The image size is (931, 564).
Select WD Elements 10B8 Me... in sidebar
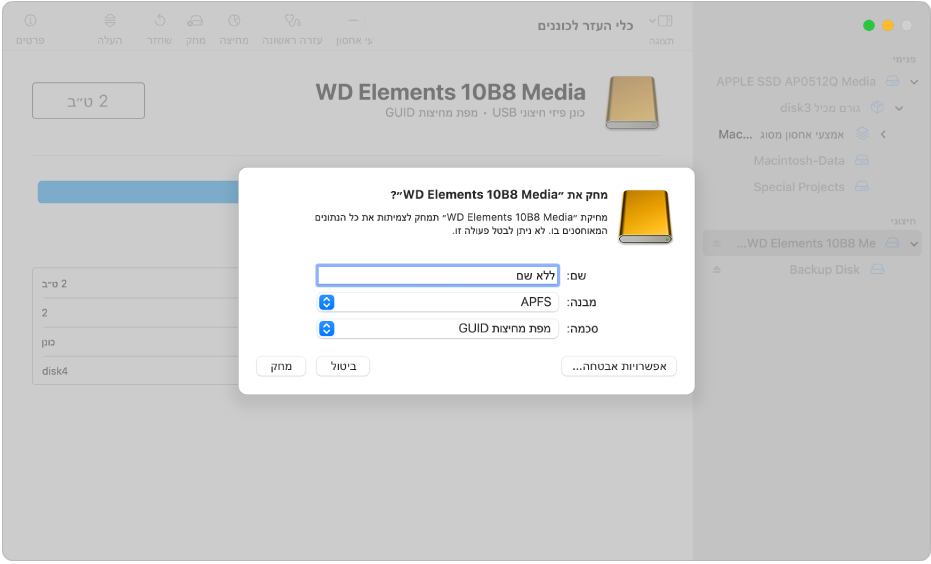812,243
